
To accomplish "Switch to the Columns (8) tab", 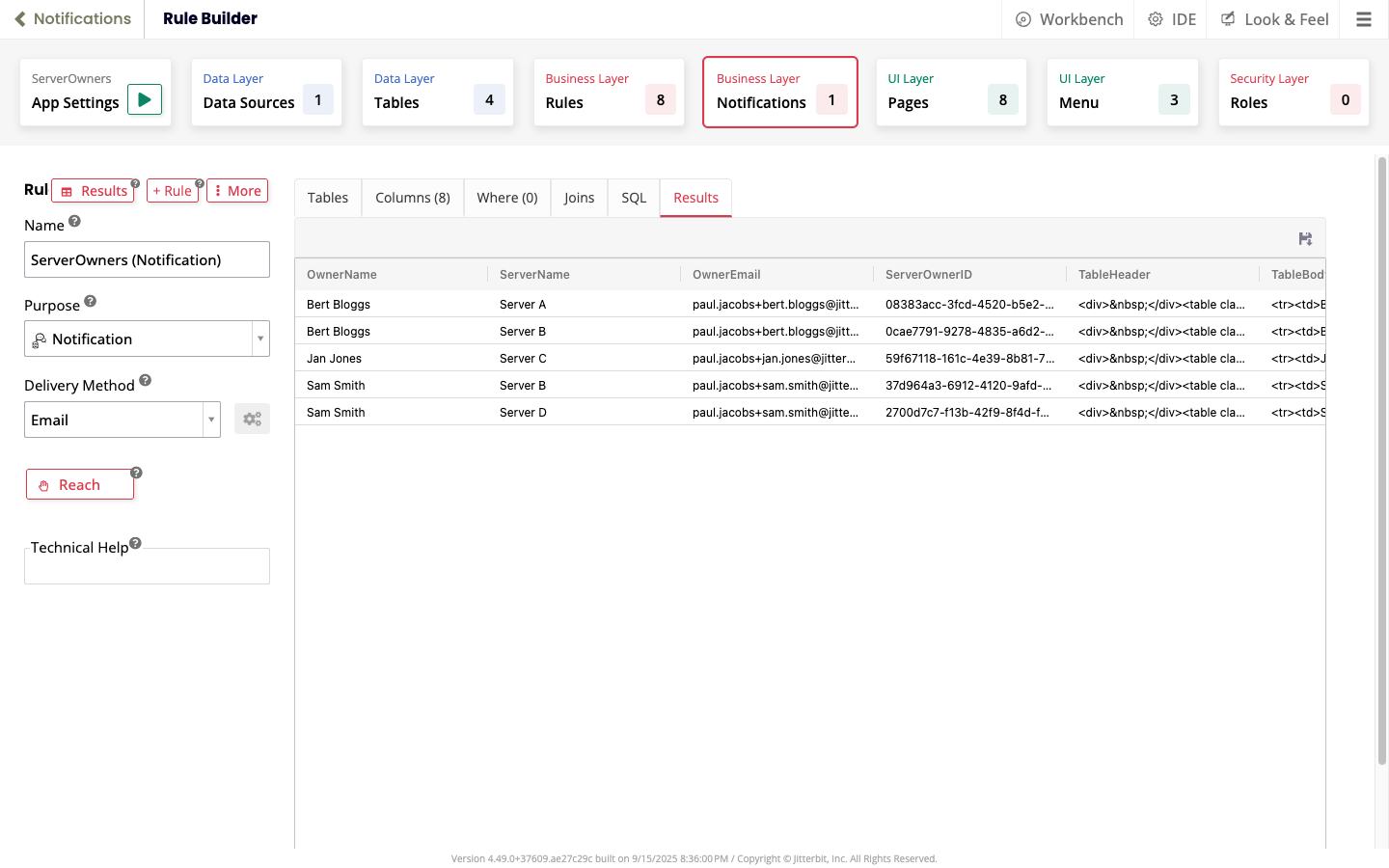I will (412, 198).
